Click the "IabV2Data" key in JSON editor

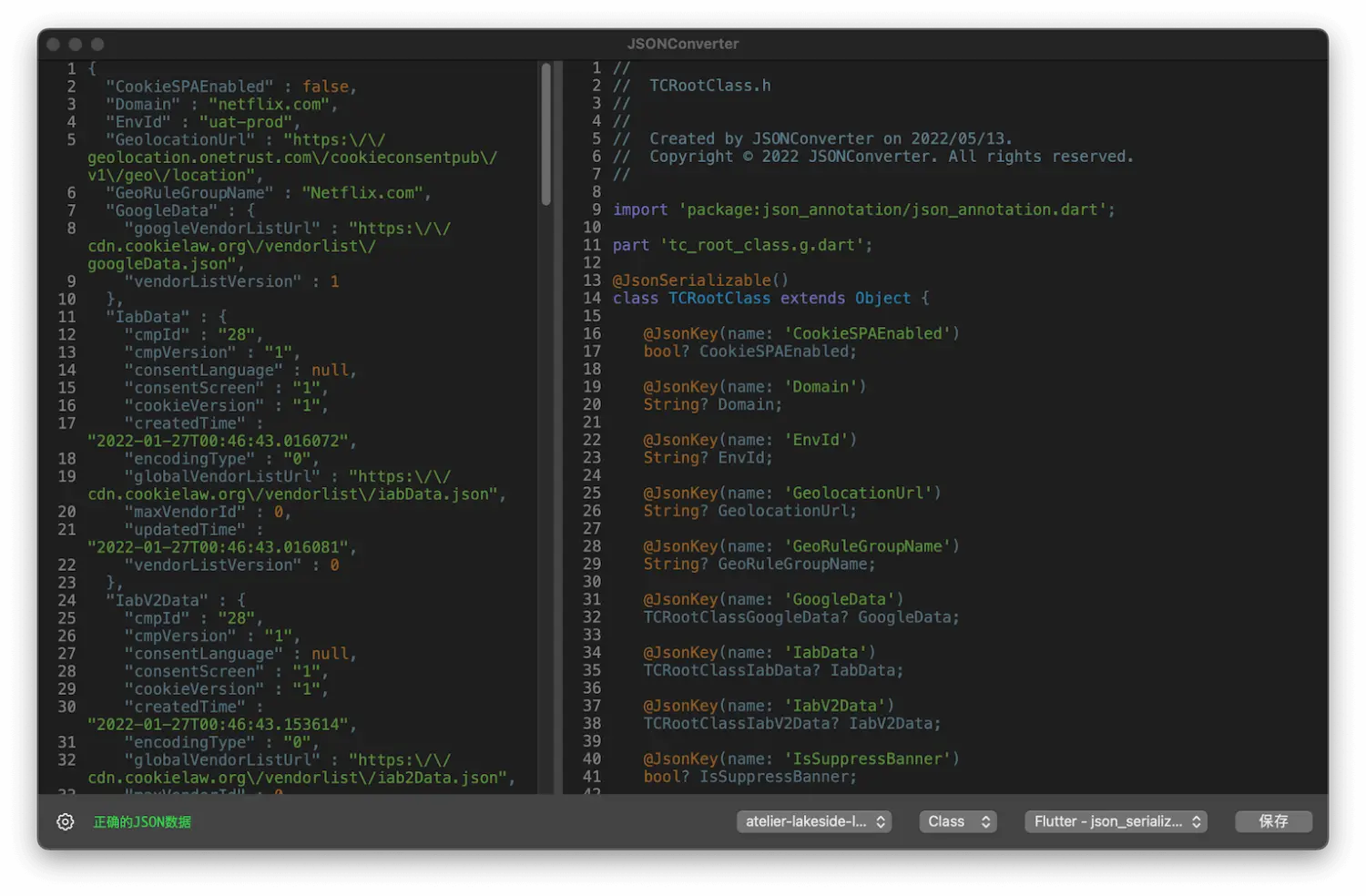(x=157, y=601)
